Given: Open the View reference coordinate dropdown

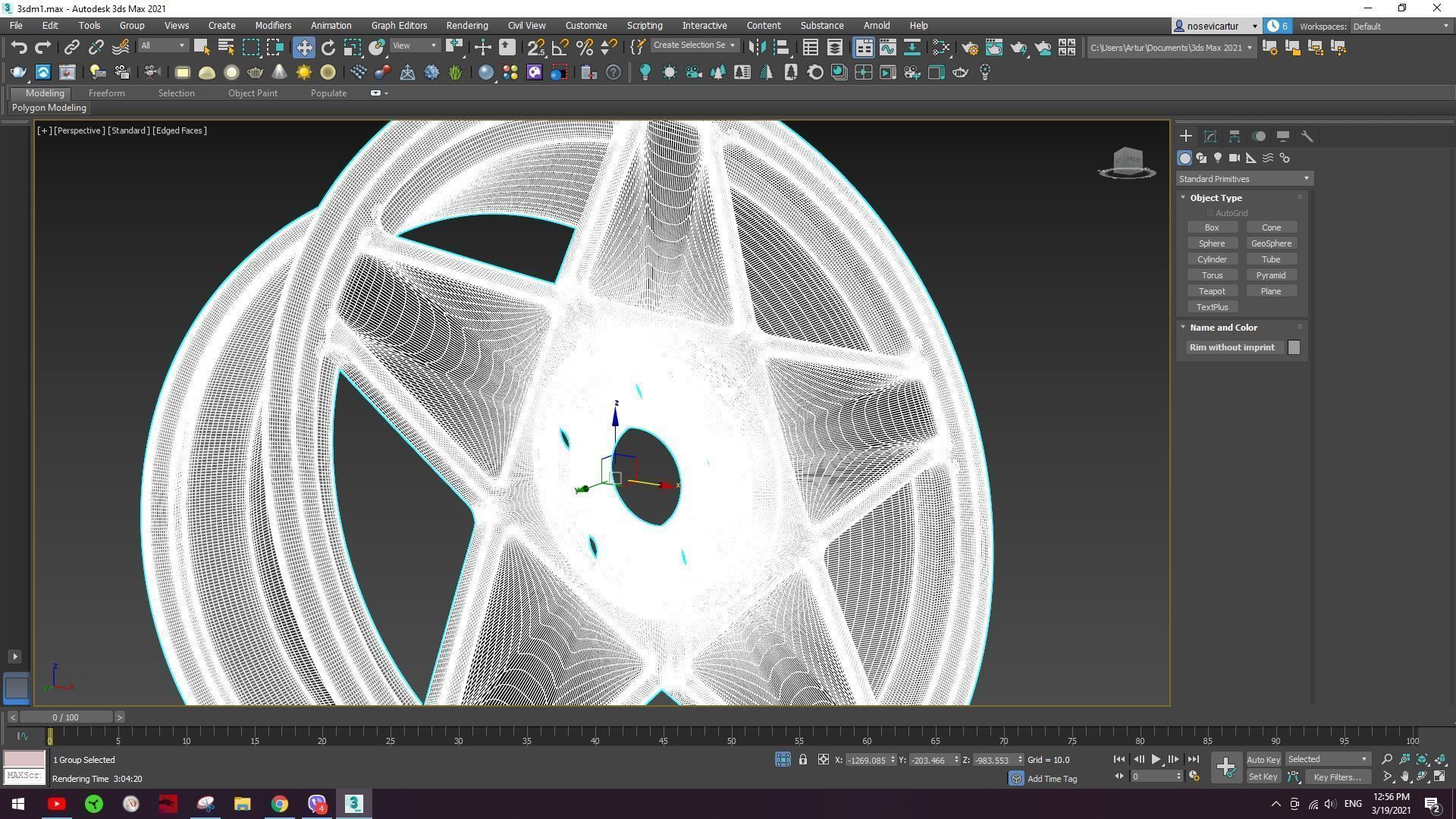Looking at the screenshot, I should point(414,46).
